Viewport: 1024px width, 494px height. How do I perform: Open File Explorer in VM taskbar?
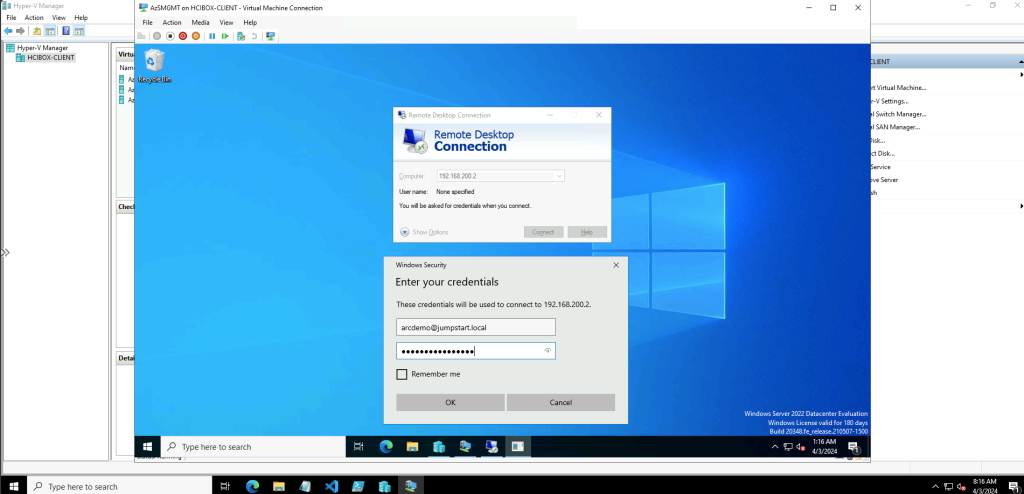pyautogui.click(x=412, y=447)
